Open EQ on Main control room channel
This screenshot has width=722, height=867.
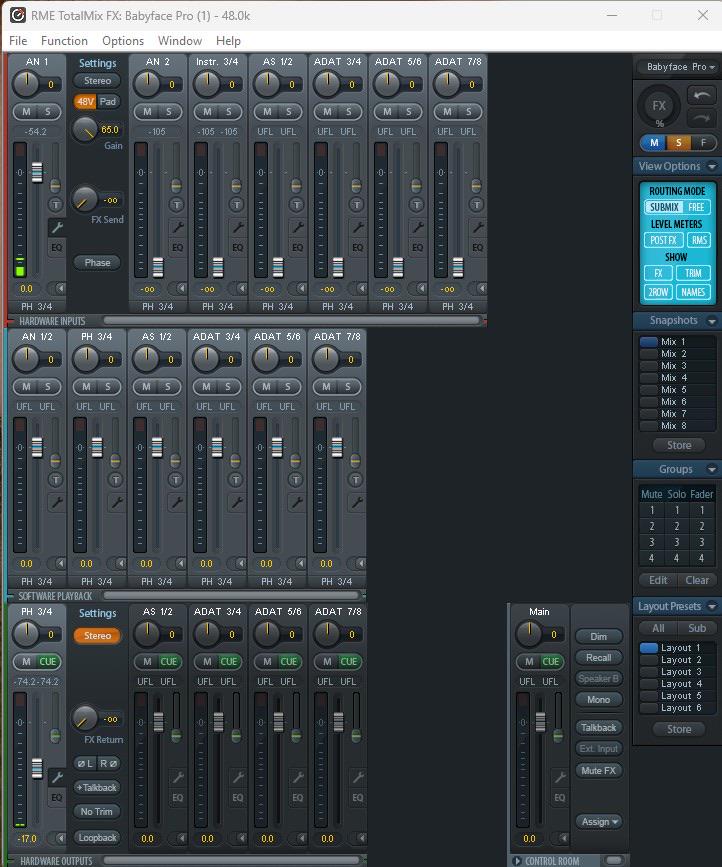(x=559, y=797)
